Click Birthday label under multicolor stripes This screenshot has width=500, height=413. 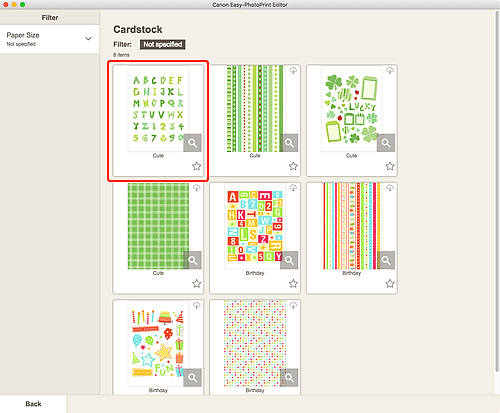pos(352,273)
